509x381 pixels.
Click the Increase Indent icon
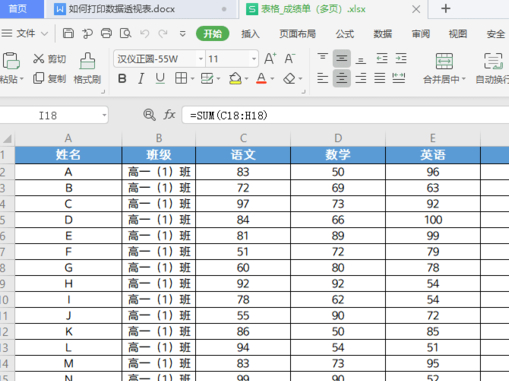[x=401, y=58]
